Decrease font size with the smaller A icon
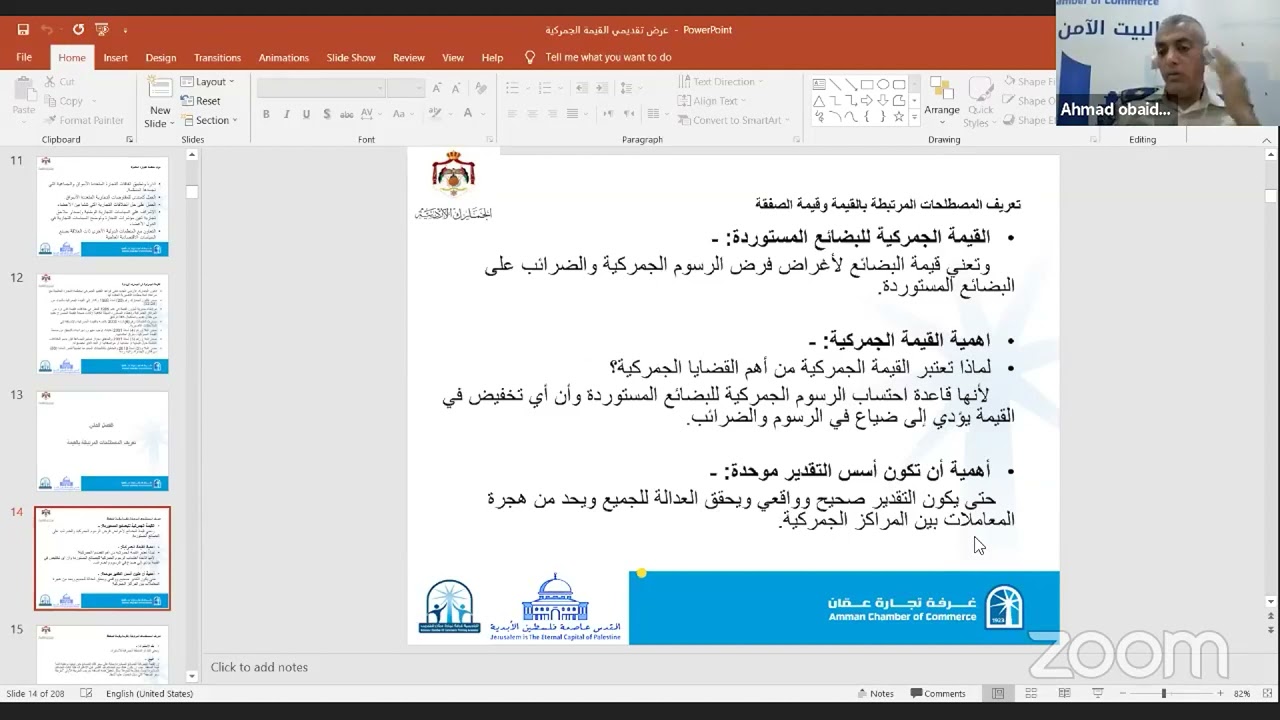Image resolution: width=1280 pixels, height=720 pixels. 458,88
